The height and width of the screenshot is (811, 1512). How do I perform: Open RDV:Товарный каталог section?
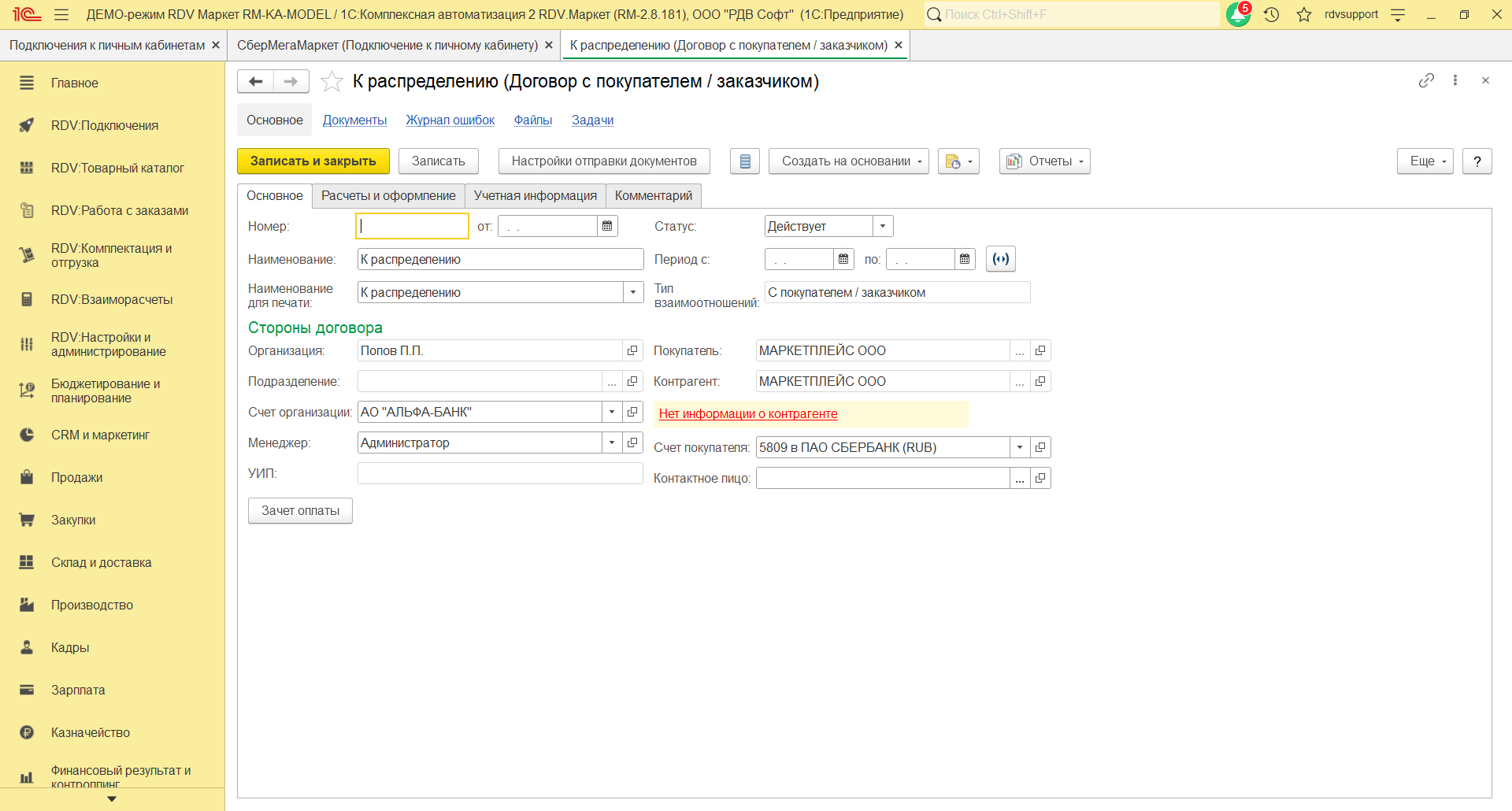117,168
